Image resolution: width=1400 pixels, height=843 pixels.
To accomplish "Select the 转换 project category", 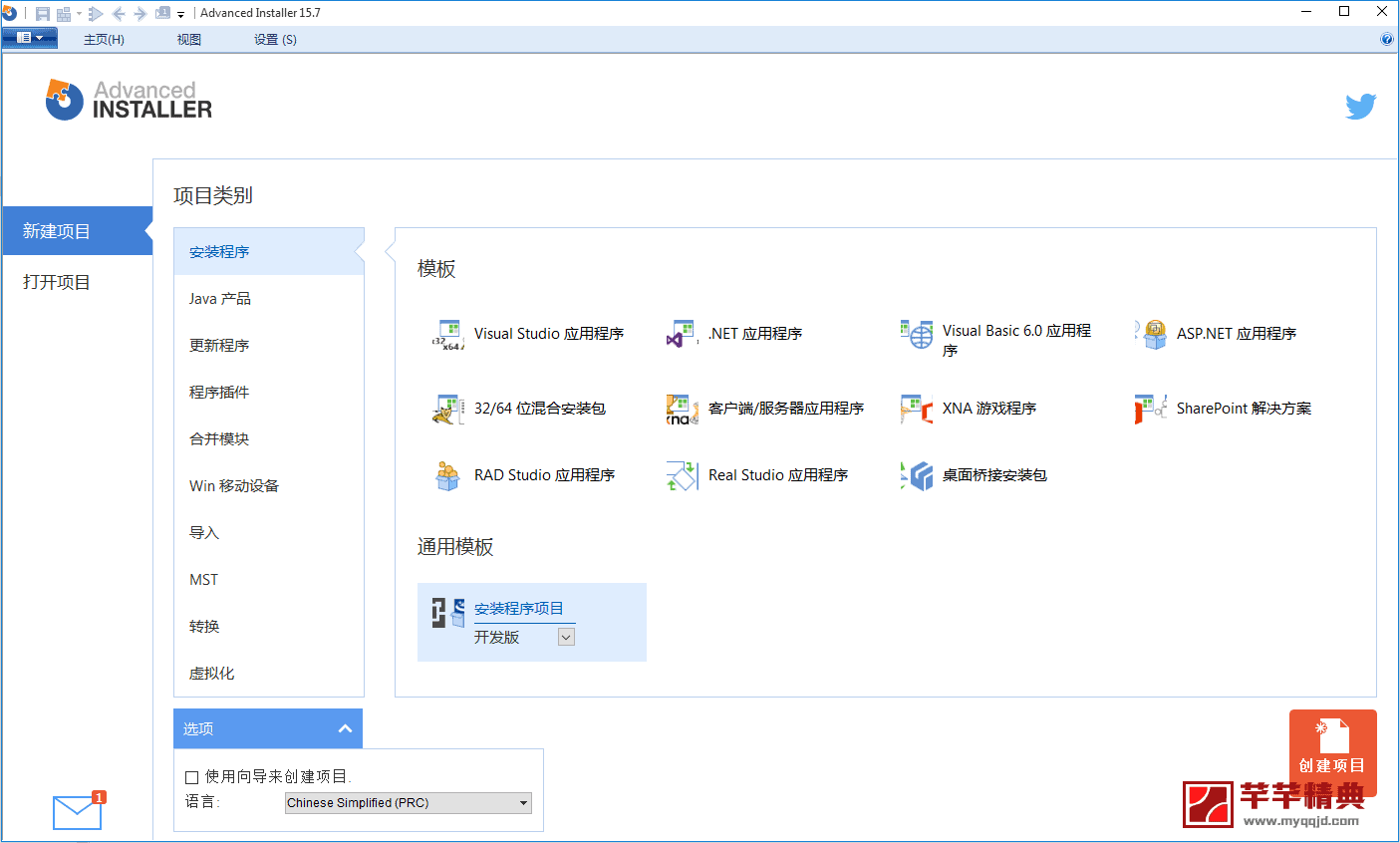I will 269,626.
